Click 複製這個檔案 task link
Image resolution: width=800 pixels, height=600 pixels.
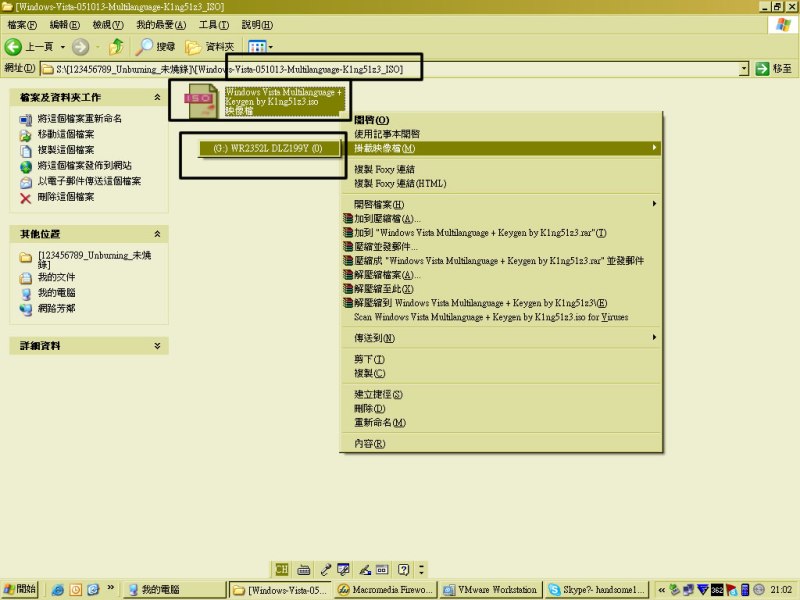coord(66,150)
